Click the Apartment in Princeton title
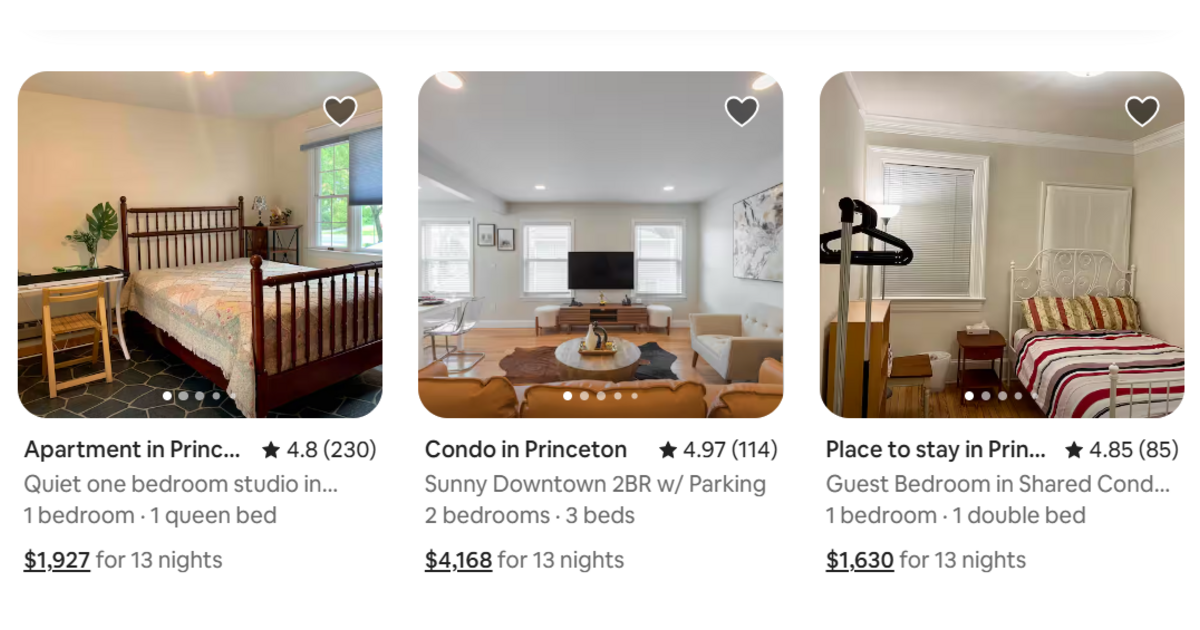Screen dimensions: 1200x630 pos(132,450)
